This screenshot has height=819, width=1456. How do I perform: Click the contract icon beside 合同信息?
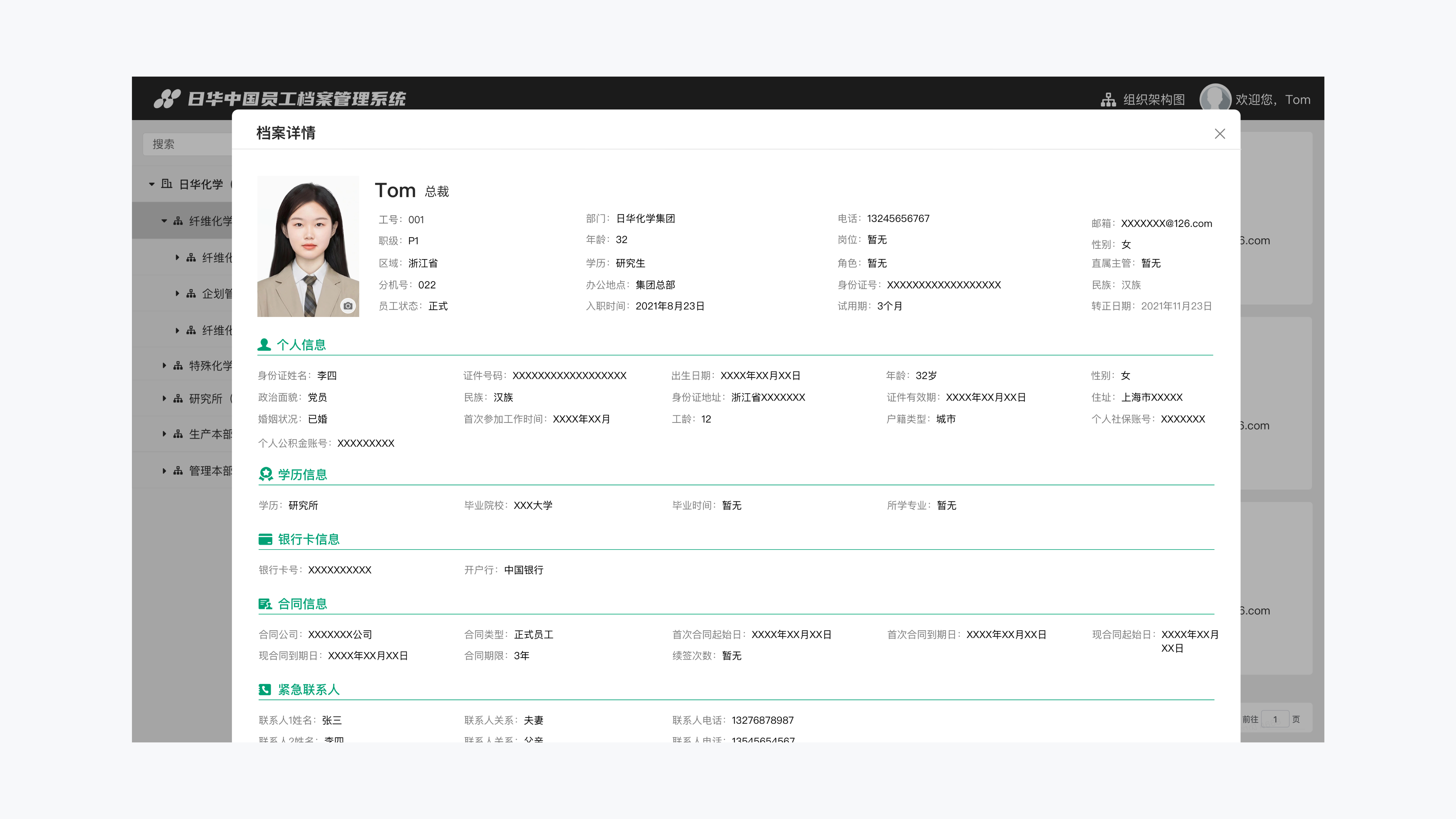[265, 604]
